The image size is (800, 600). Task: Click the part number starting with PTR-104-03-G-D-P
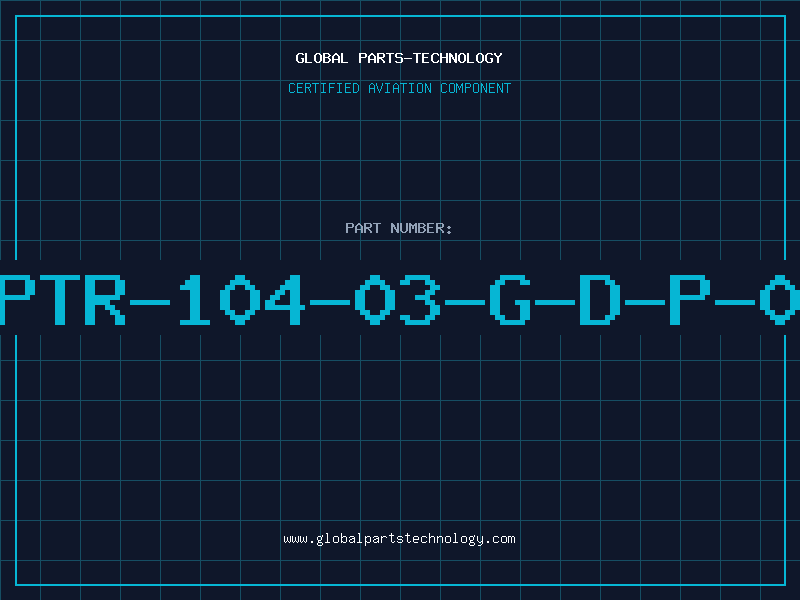click(x=400, y=299)
